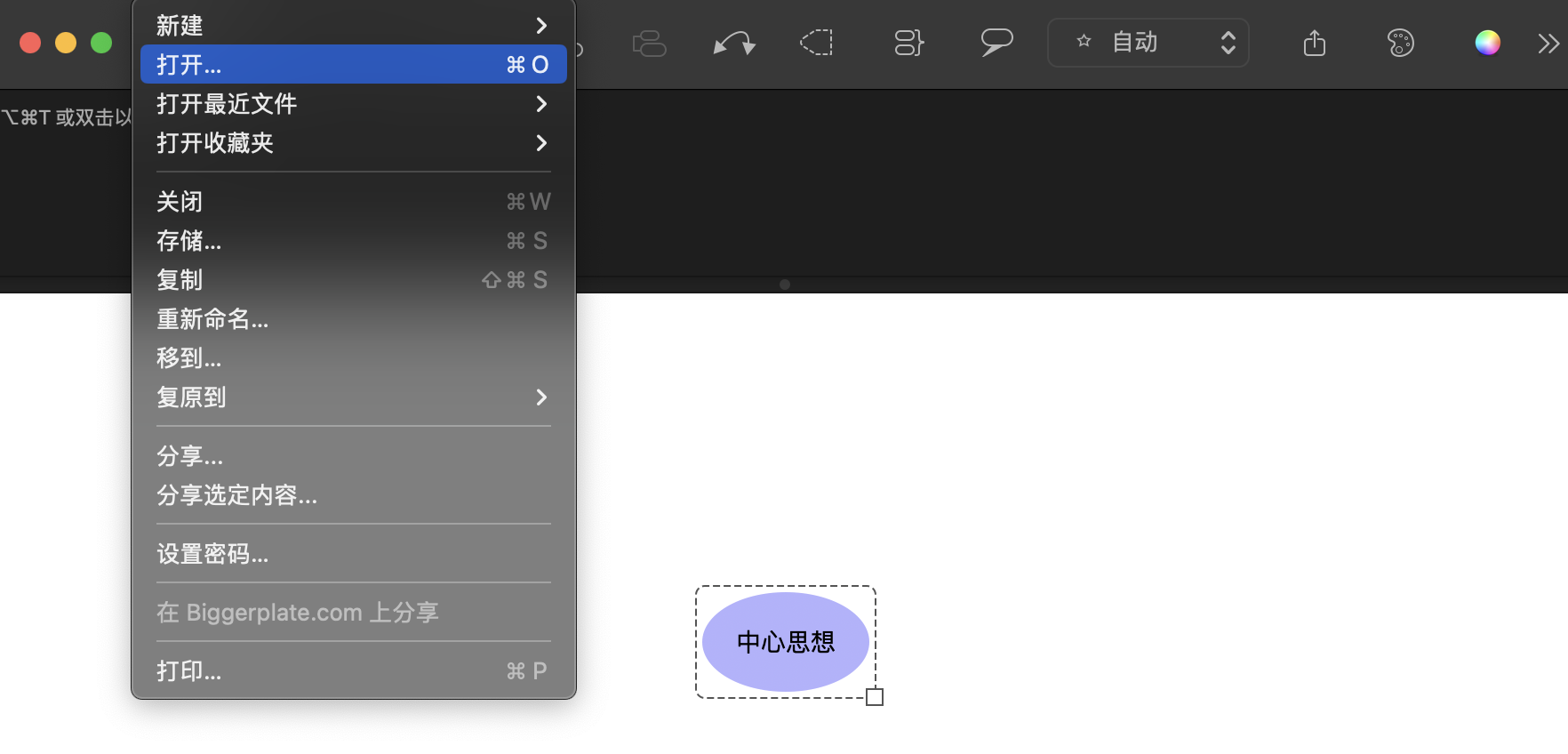The image size is (1568, 754).
Task: Select 存储… menu item
Action: click(353, 240)
